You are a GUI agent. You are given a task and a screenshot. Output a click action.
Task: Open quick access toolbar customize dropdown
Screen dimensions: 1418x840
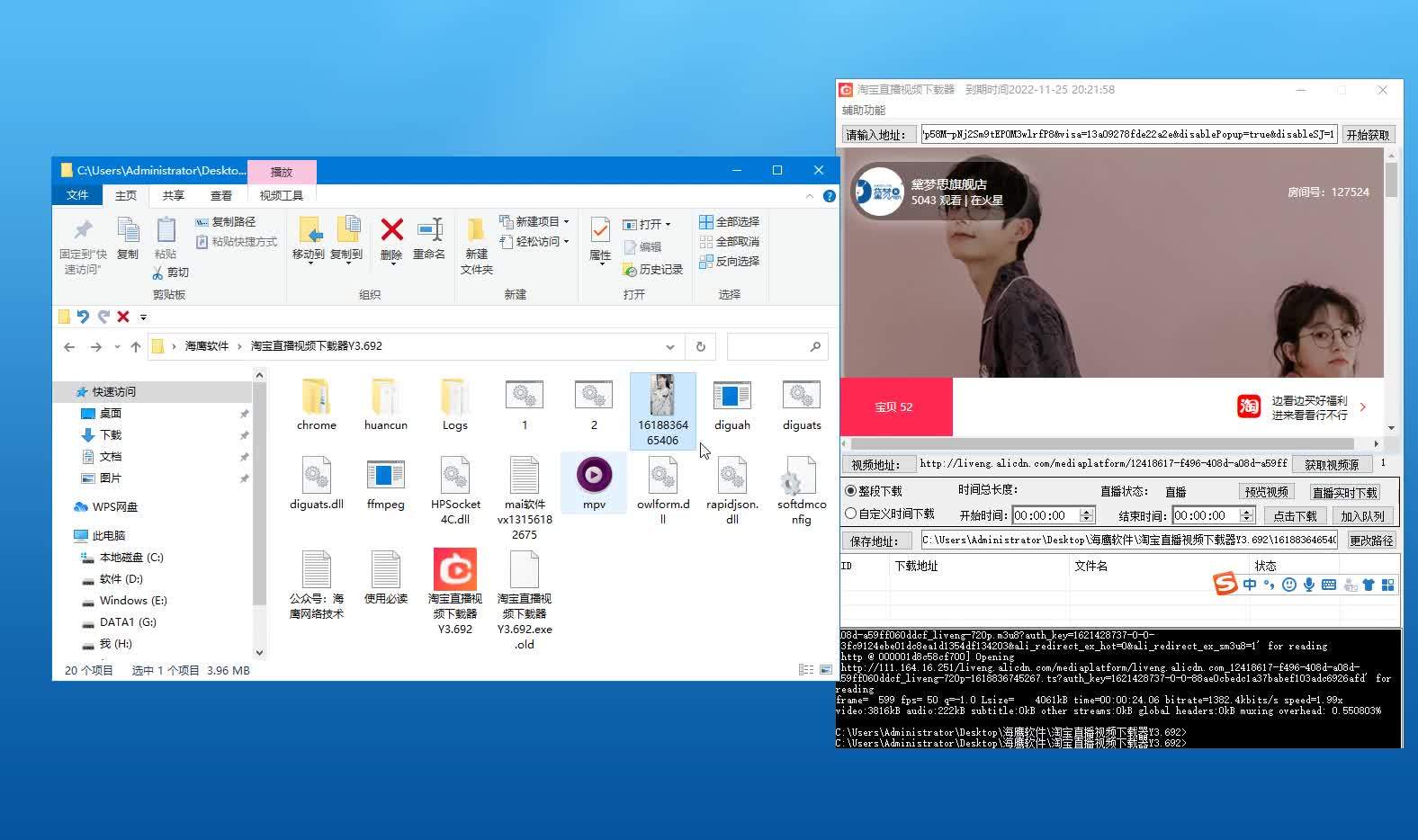pyautogui.click(x=143, y=317)
